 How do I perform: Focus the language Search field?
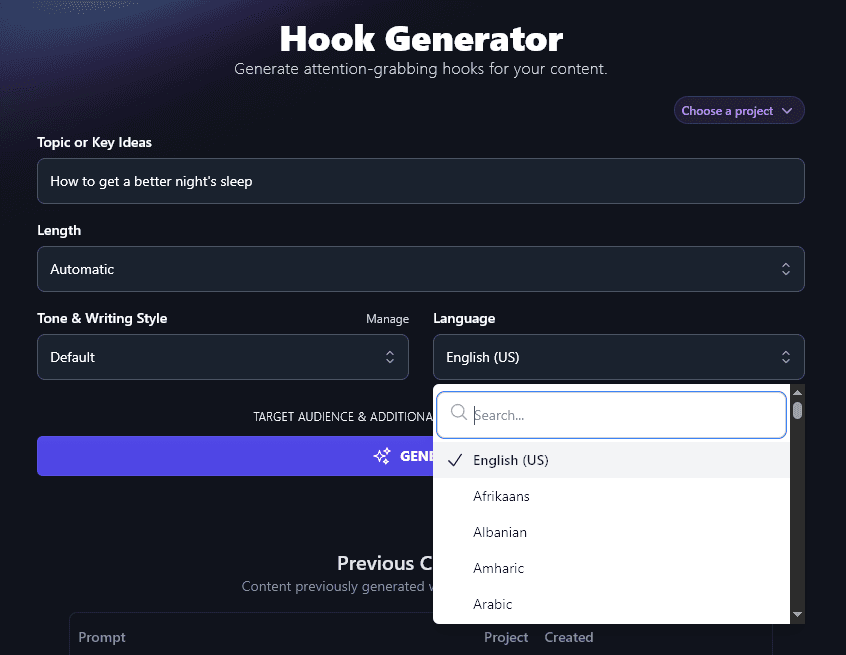tap(610, 412)
